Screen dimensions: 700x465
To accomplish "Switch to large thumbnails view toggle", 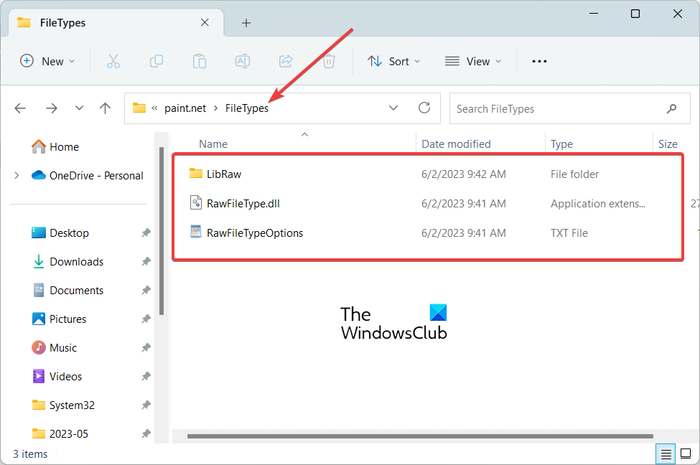I will (685, 454).
